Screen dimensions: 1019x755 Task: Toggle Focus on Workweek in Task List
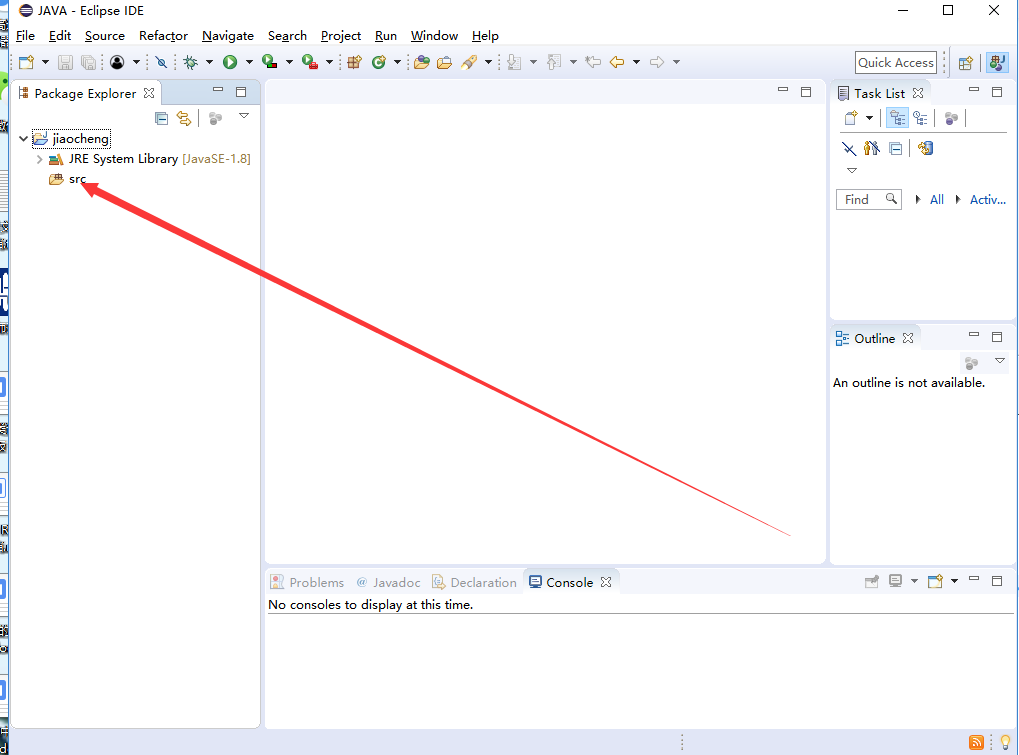pos(951,118)
